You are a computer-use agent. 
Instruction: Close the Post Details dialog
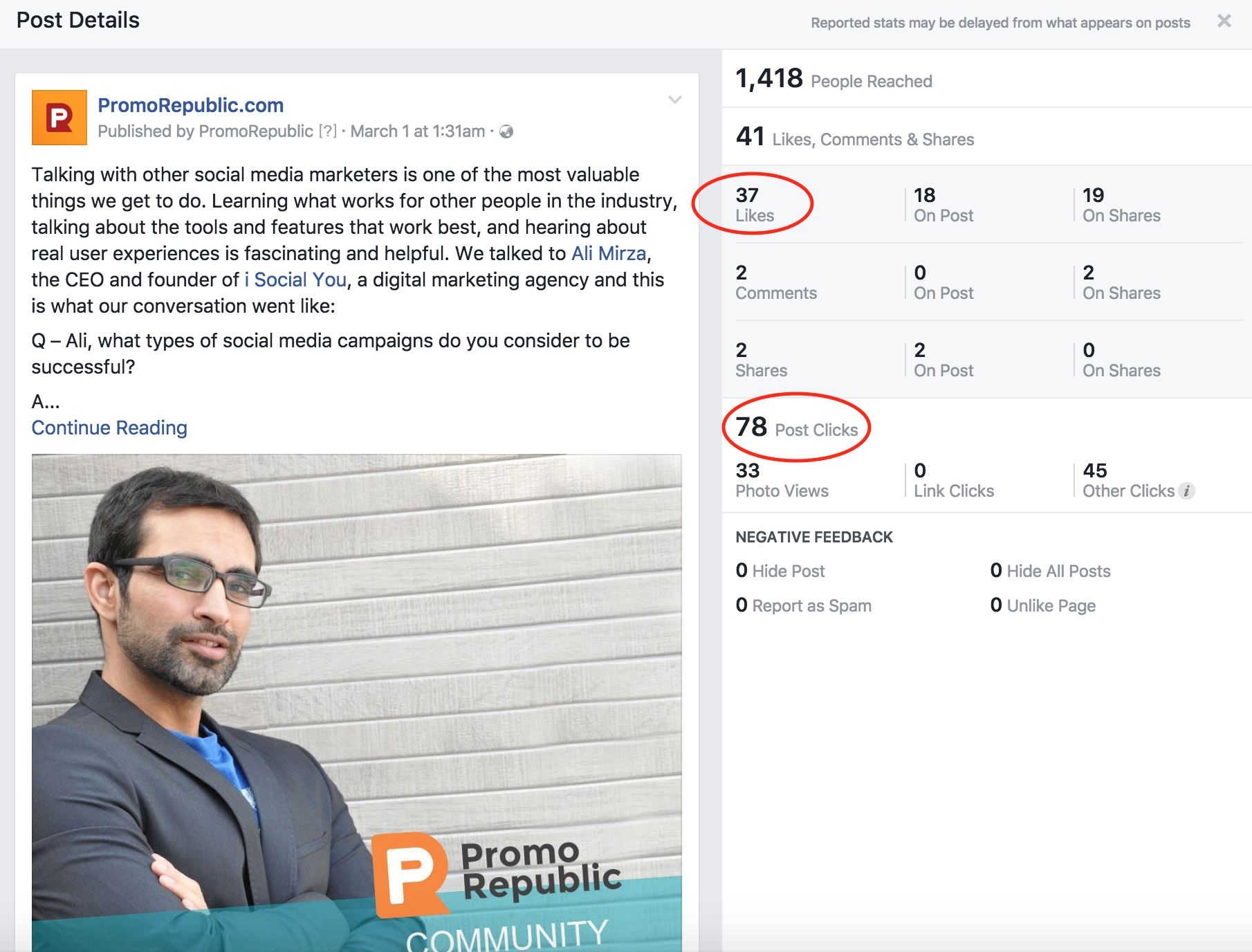(x=1224, y=21)
